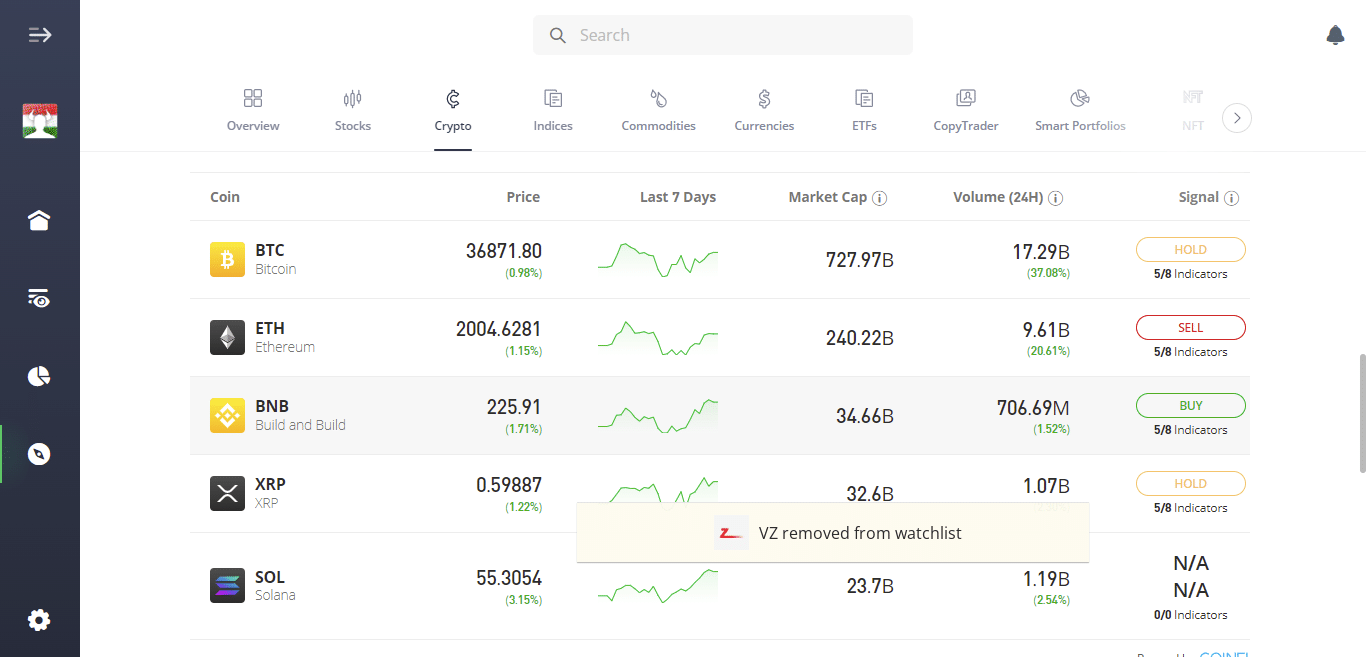The height and width of the screenshot is (657, 1366).
Task: Open the notifications bell
Action: point(1335,35)
